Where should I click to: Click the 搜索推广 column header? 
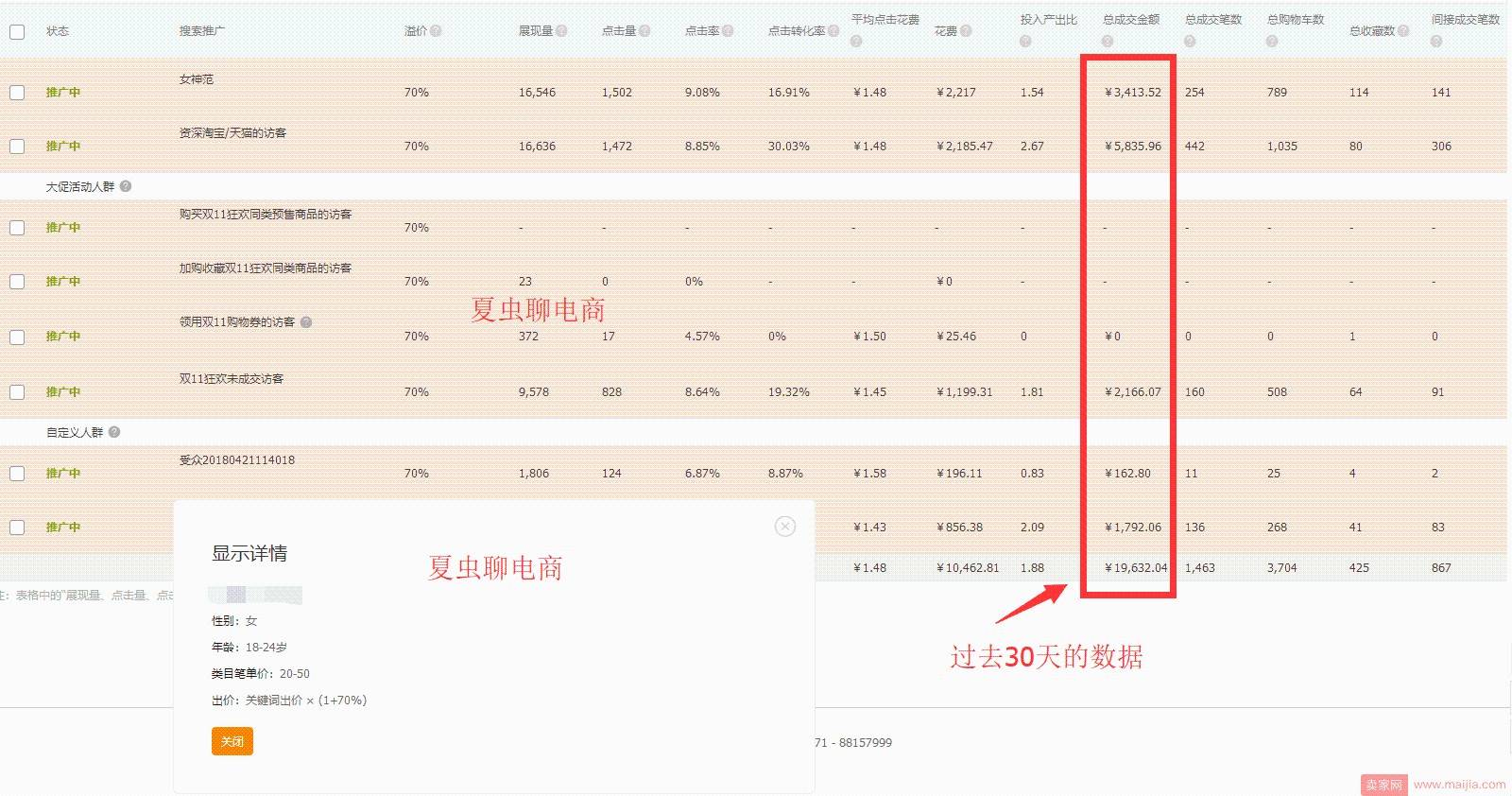coord(202,31)
